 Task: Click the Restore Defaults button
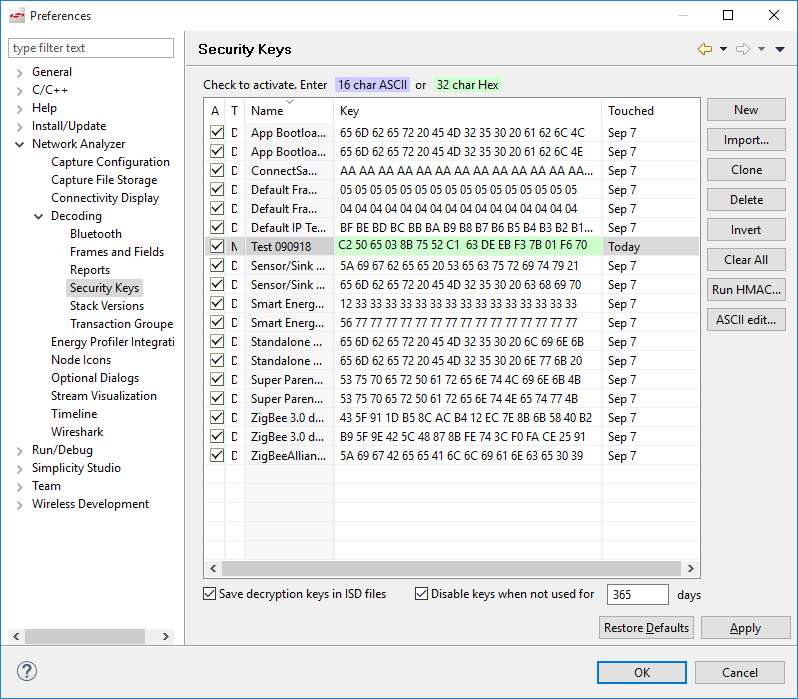(x=647, y=628)
